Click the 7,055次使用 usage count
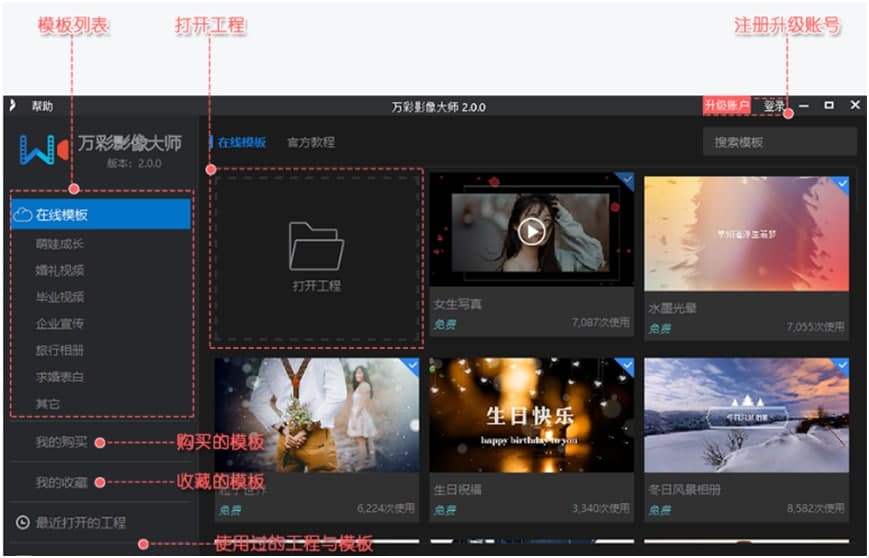This screenshot has width=869, height=558. point(816,326)
